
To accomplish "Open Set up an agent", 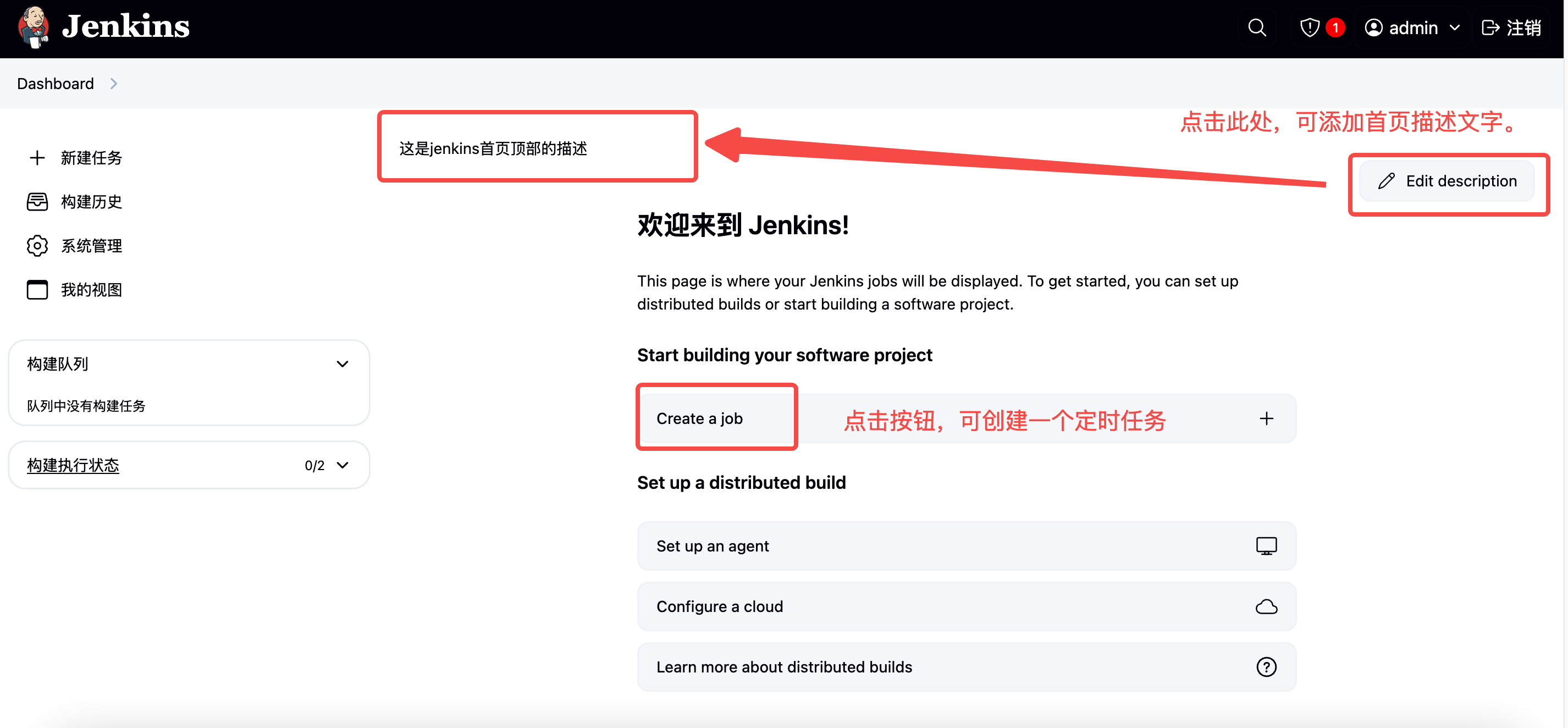I will (967, 546).
